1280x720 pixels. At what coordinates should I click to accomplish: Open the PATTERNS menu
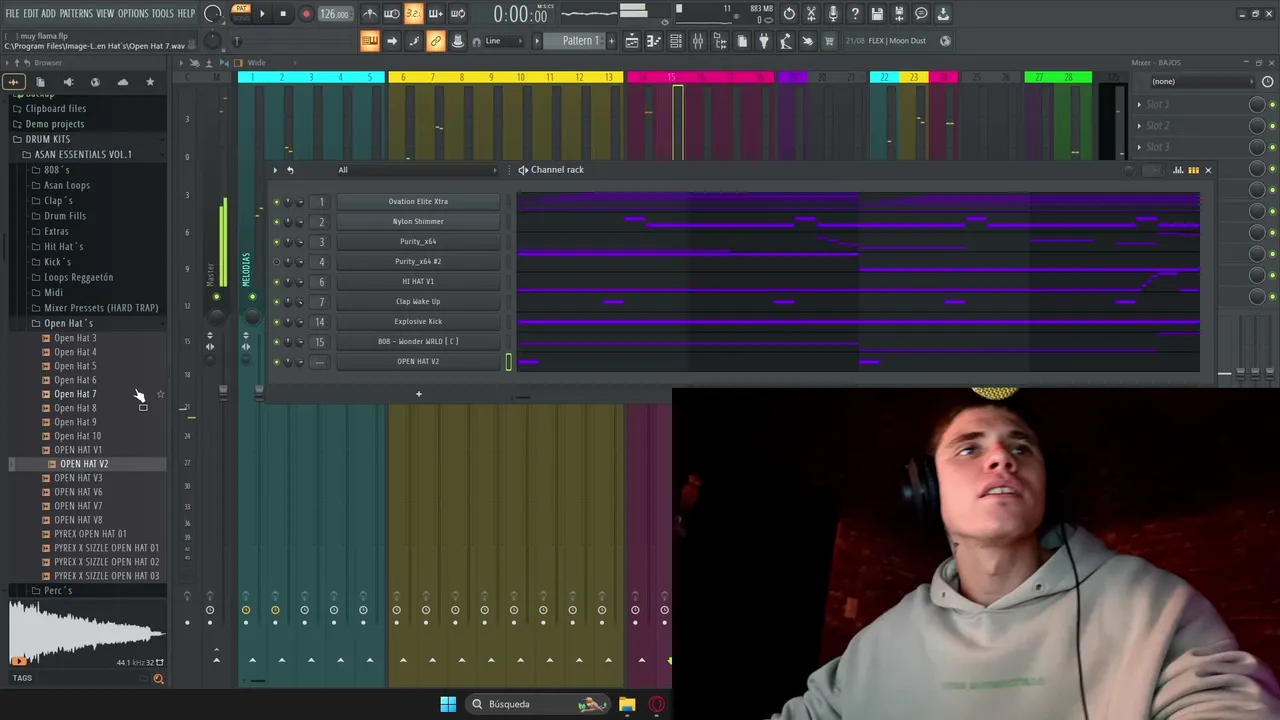point(76,13)
